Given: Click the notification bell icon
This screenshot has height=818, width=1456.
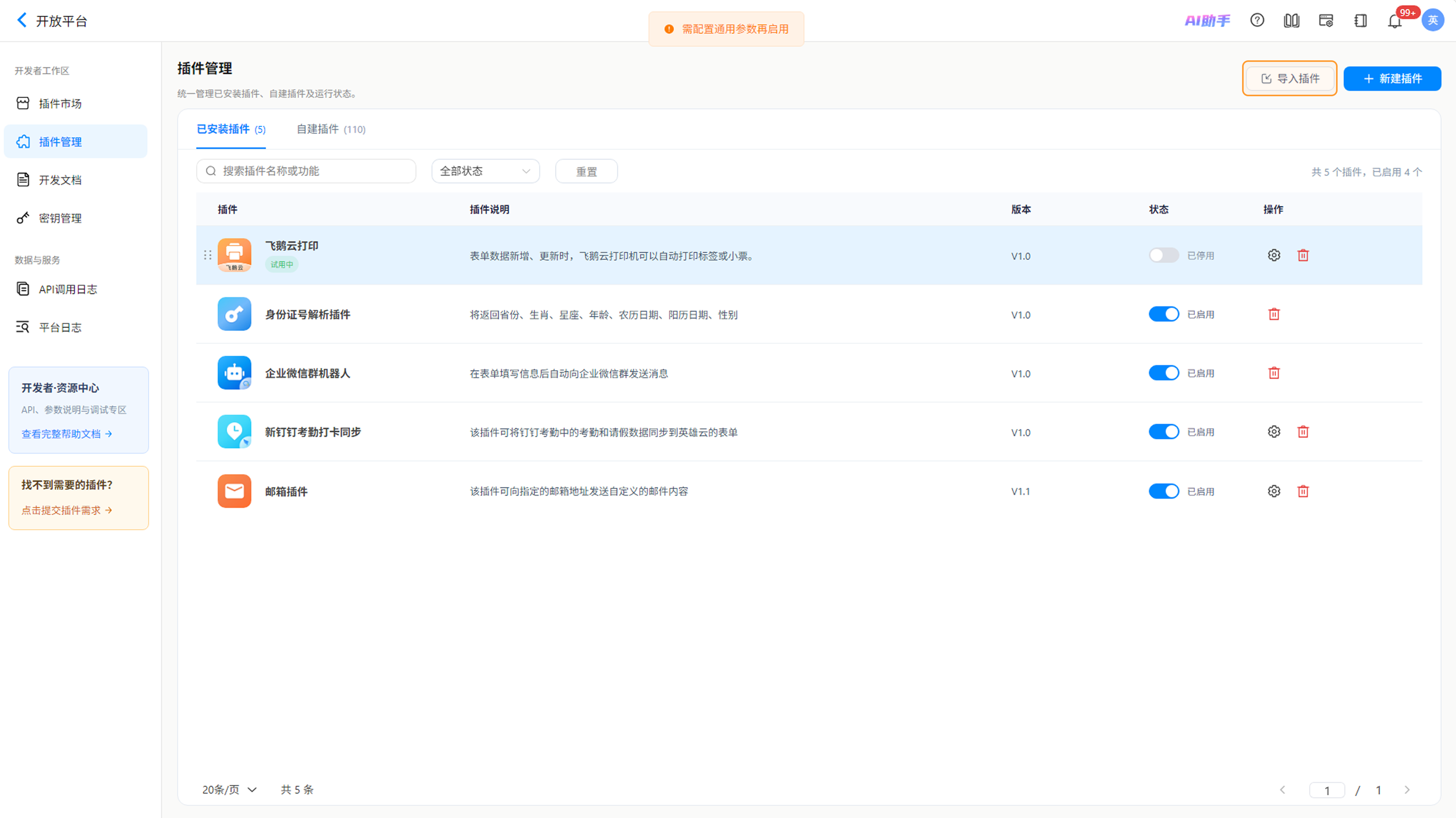Looking at the screenshot, I should [1395, 21].
